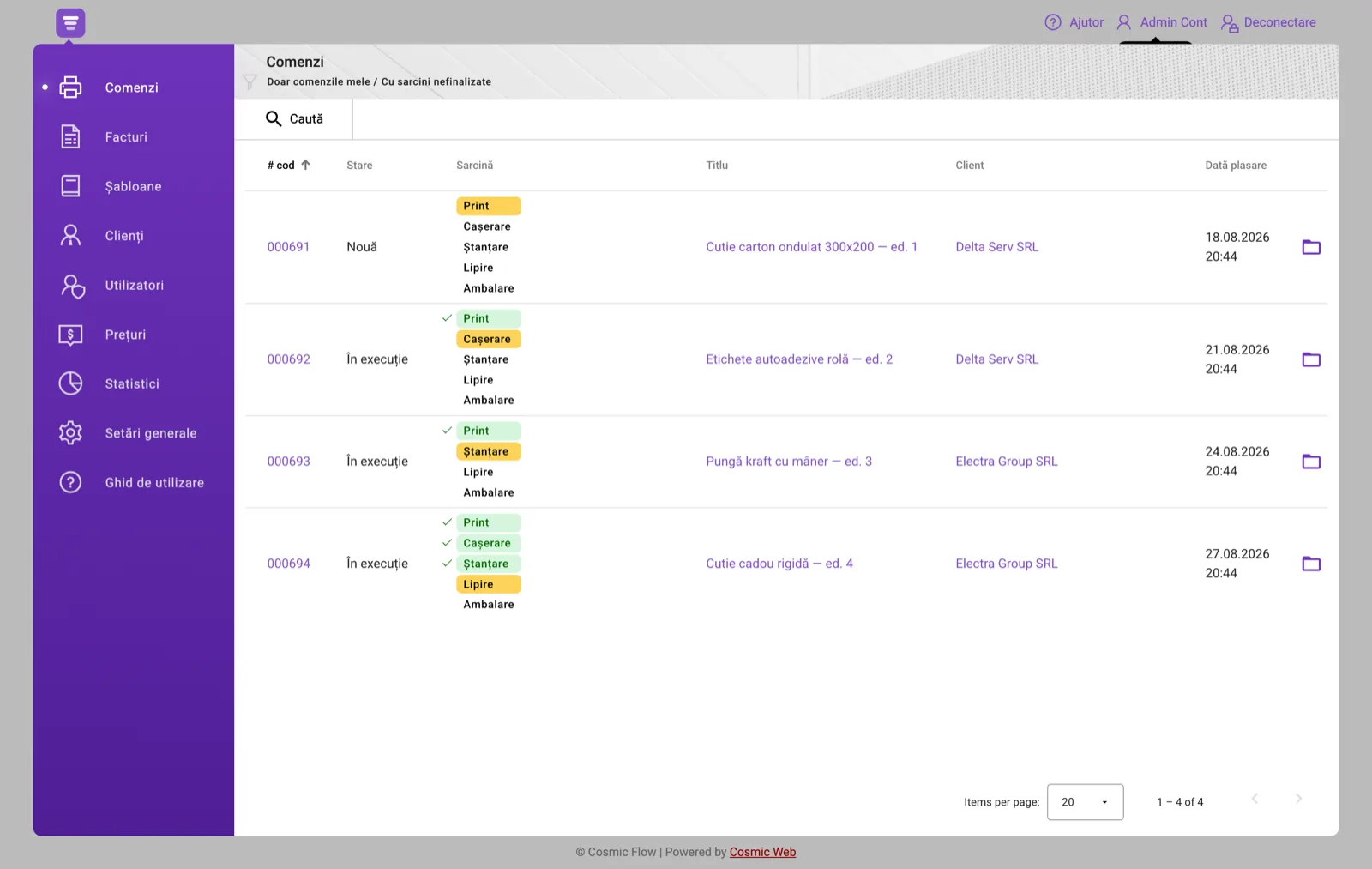Click the Dată plasare column header
Viewport: 1372px width, 869px height.
click(x=1236, y=166)
